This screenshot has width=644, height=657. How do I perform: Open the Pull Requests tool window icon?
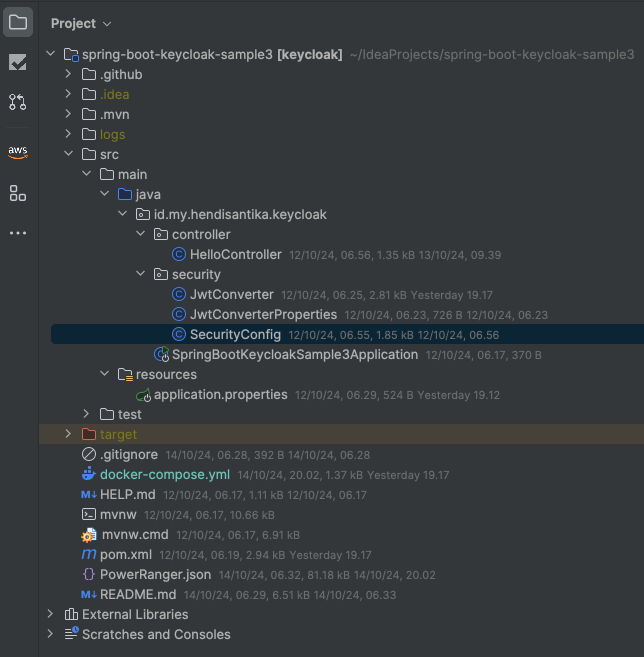click(18, 102)
